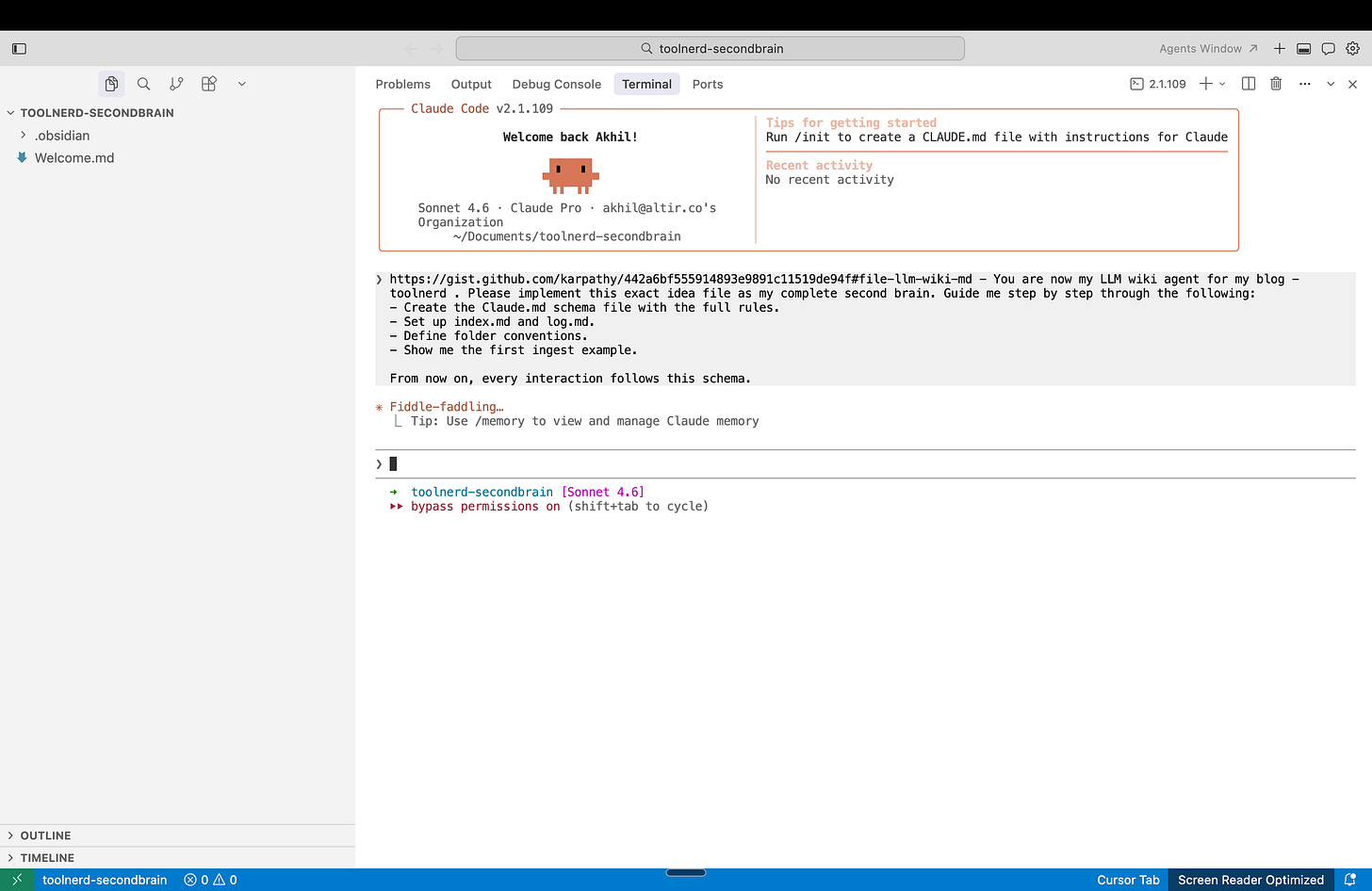Open the Extensions view
This screenshot has height=891, width=1372.
(x=208, y=83)
